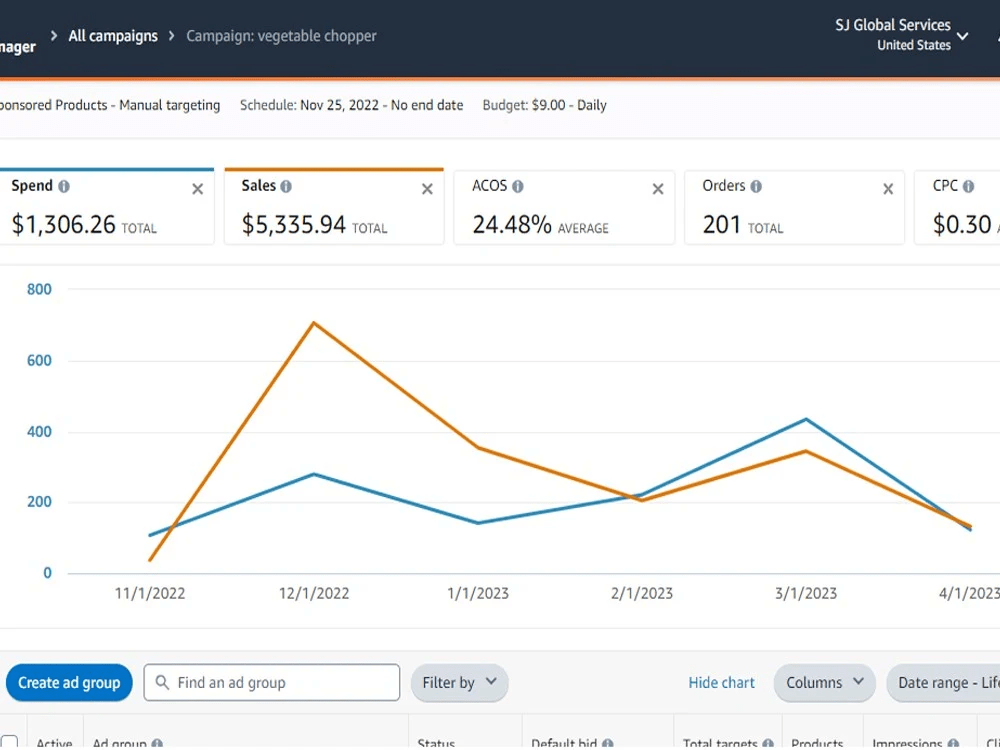Click the CPC info icon
This screenshot has width=1000, height=750.
tap(968, 186)
